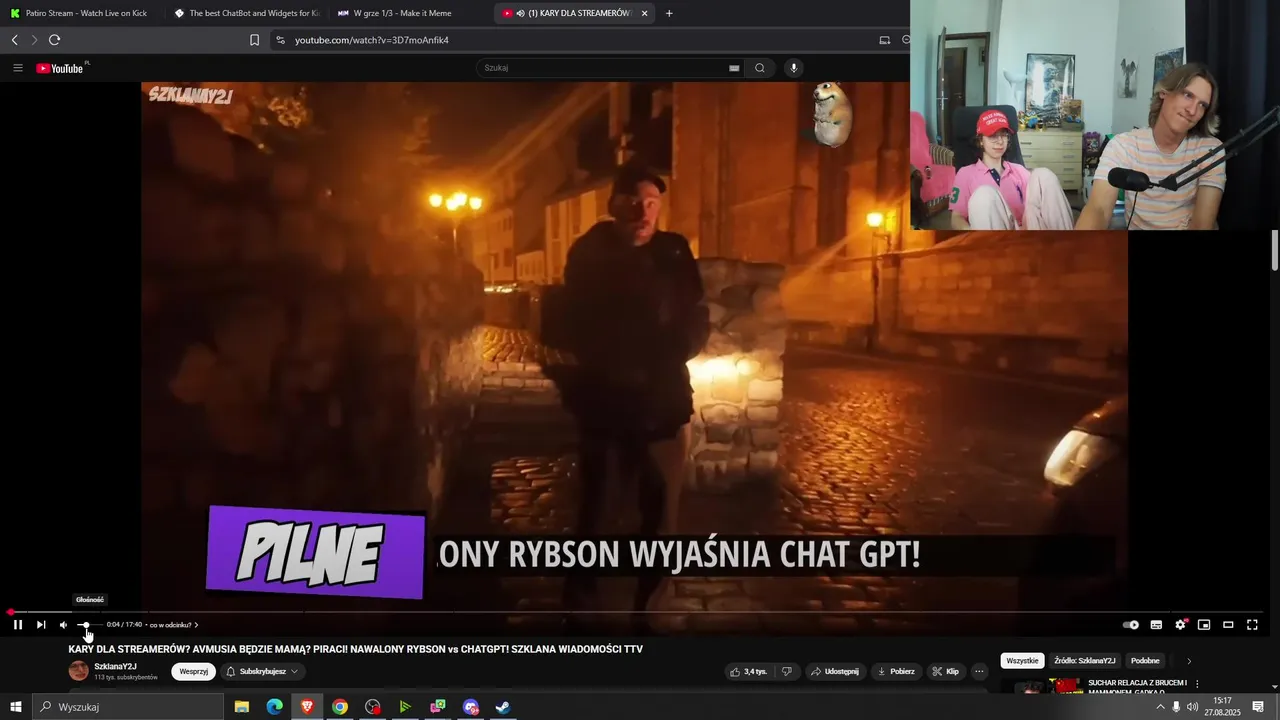
Task: Select the Wszystkie filter chip
Action: point(1022,661)
